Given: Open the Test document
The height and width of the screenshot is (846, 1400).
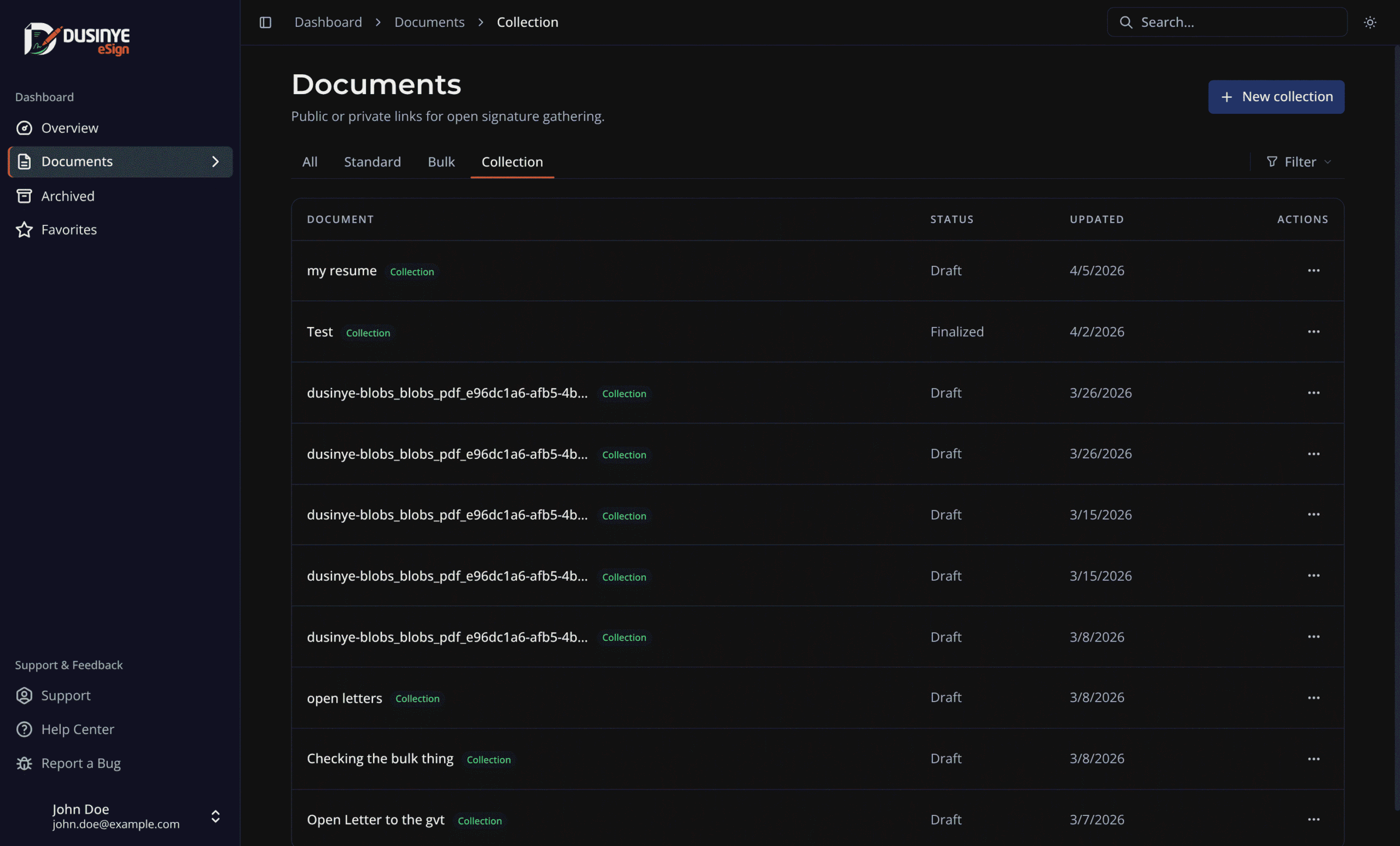Looking at the screenshot, I should pos(320,332).
